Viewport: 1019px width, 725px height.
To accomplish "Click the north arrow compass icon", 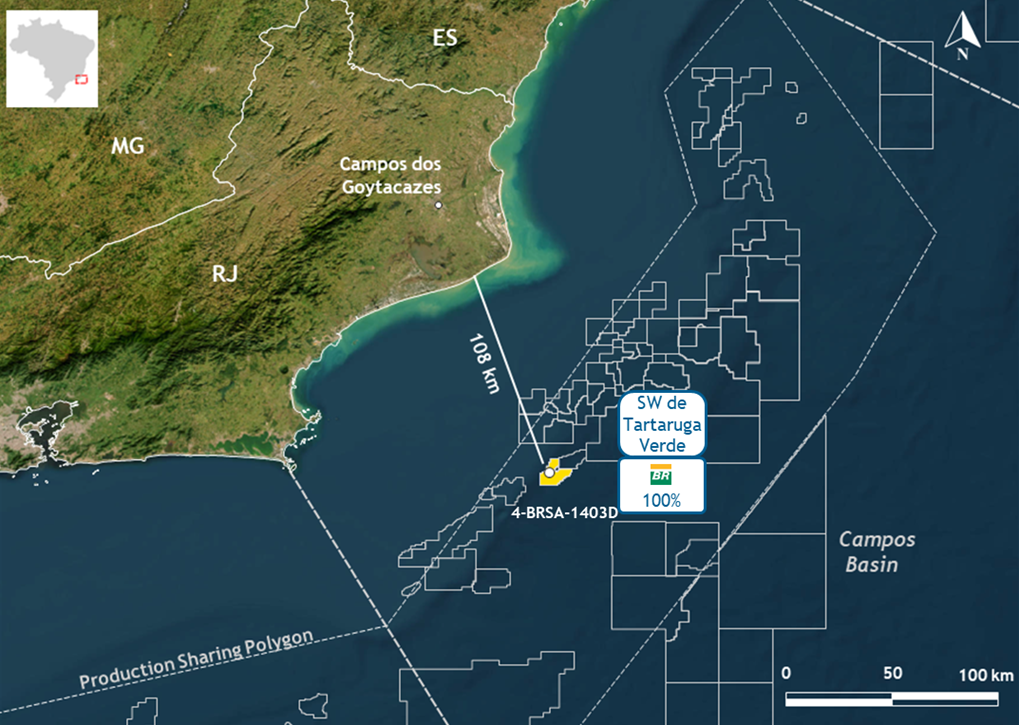I will tap(960, 36).
